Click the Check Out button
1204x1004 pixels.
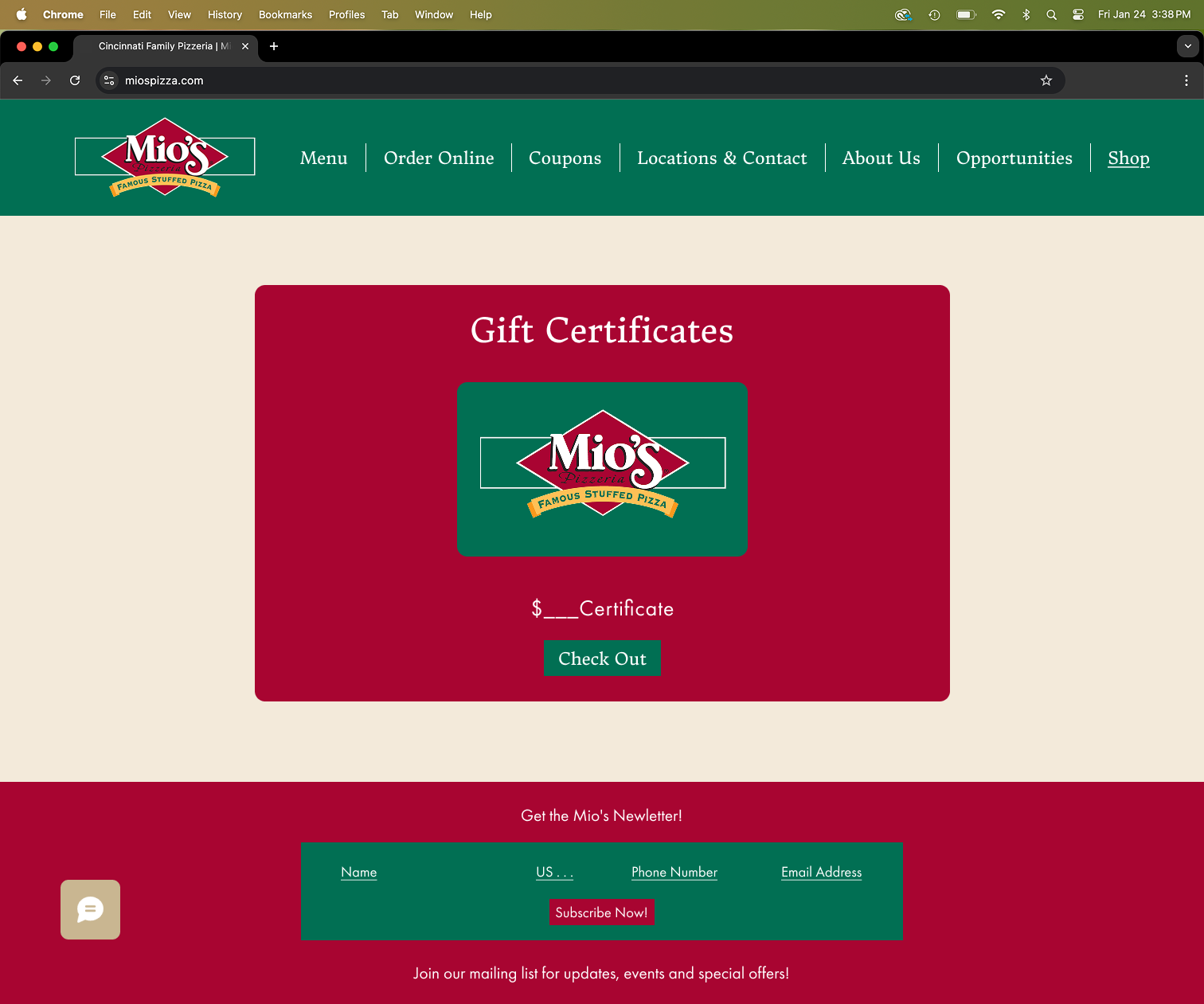pos(602,658)
